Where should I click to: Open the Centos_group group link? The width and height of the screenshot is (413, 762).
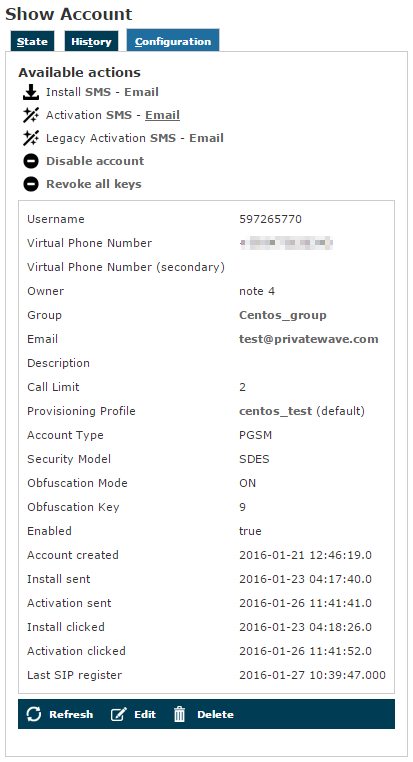coord(283,315)
